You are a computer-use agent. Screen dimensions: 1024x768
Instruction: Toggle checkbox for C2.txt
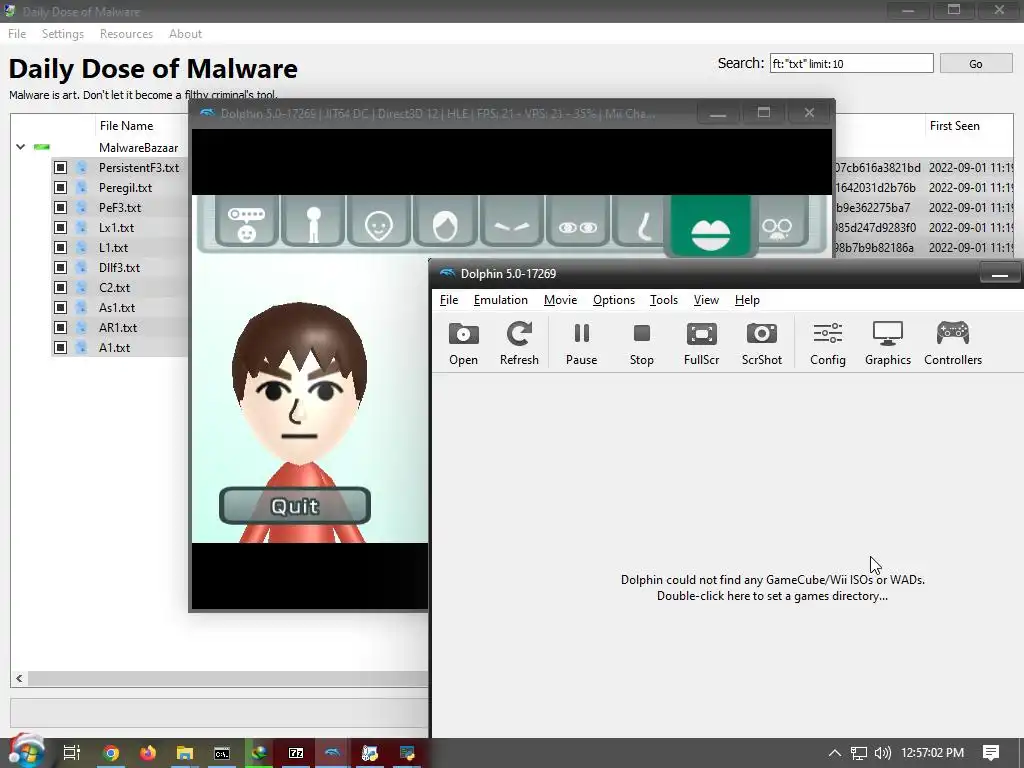60,287
